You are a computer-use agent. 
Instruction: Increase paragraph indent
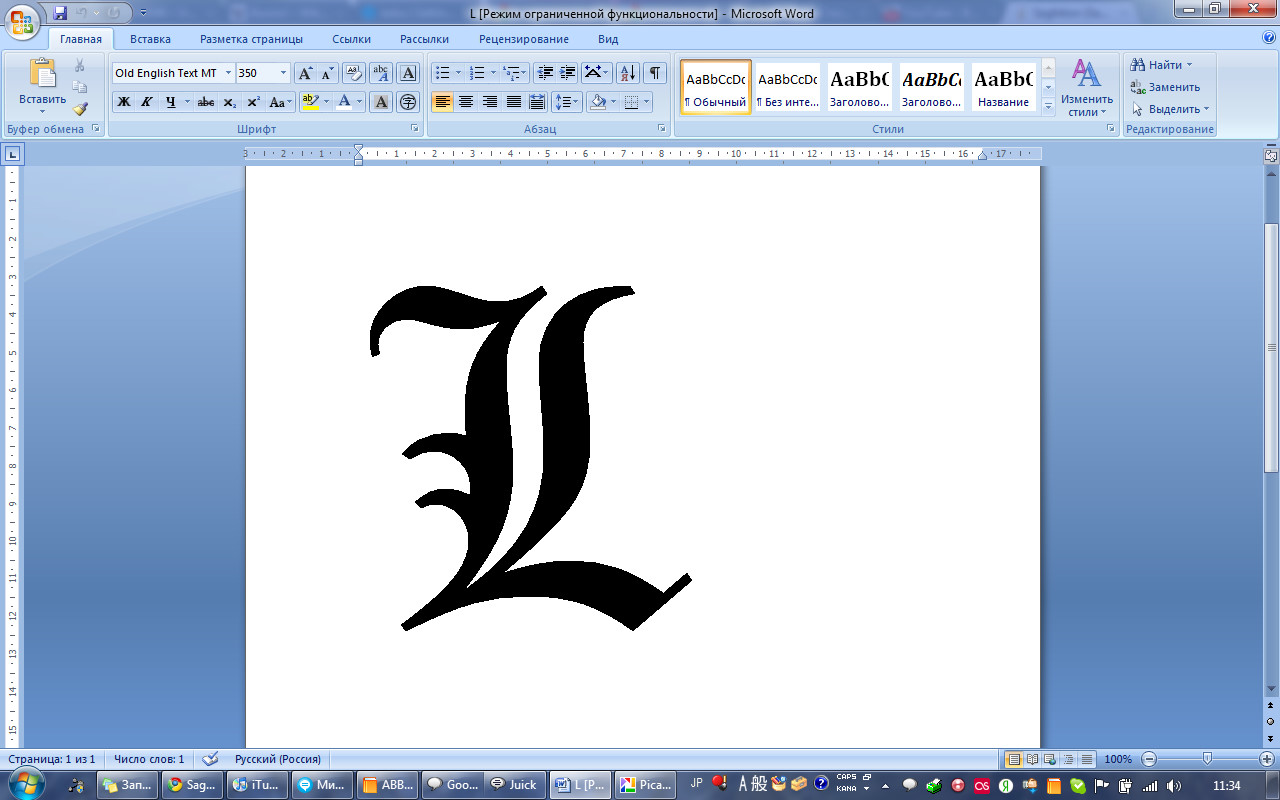point(567,73)
